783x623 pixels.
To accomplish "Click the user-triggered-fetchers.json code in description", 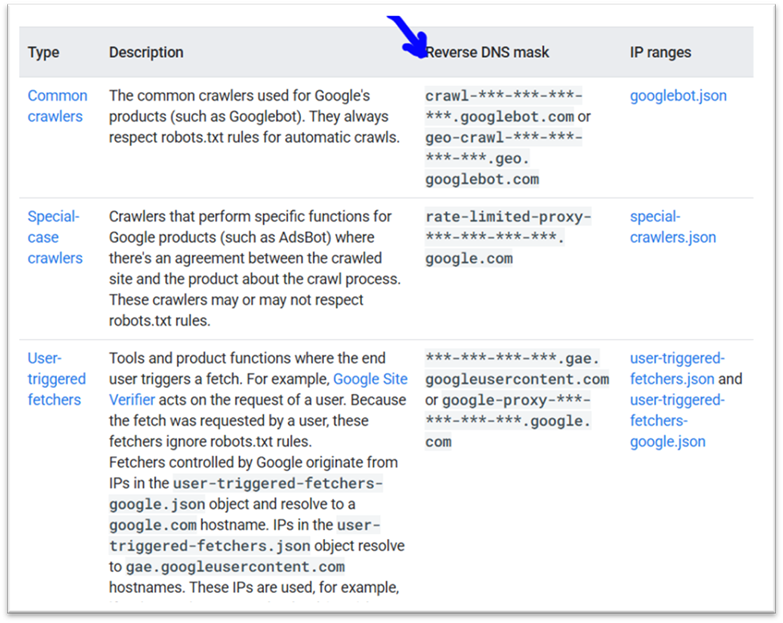I will tap(245, 536).
